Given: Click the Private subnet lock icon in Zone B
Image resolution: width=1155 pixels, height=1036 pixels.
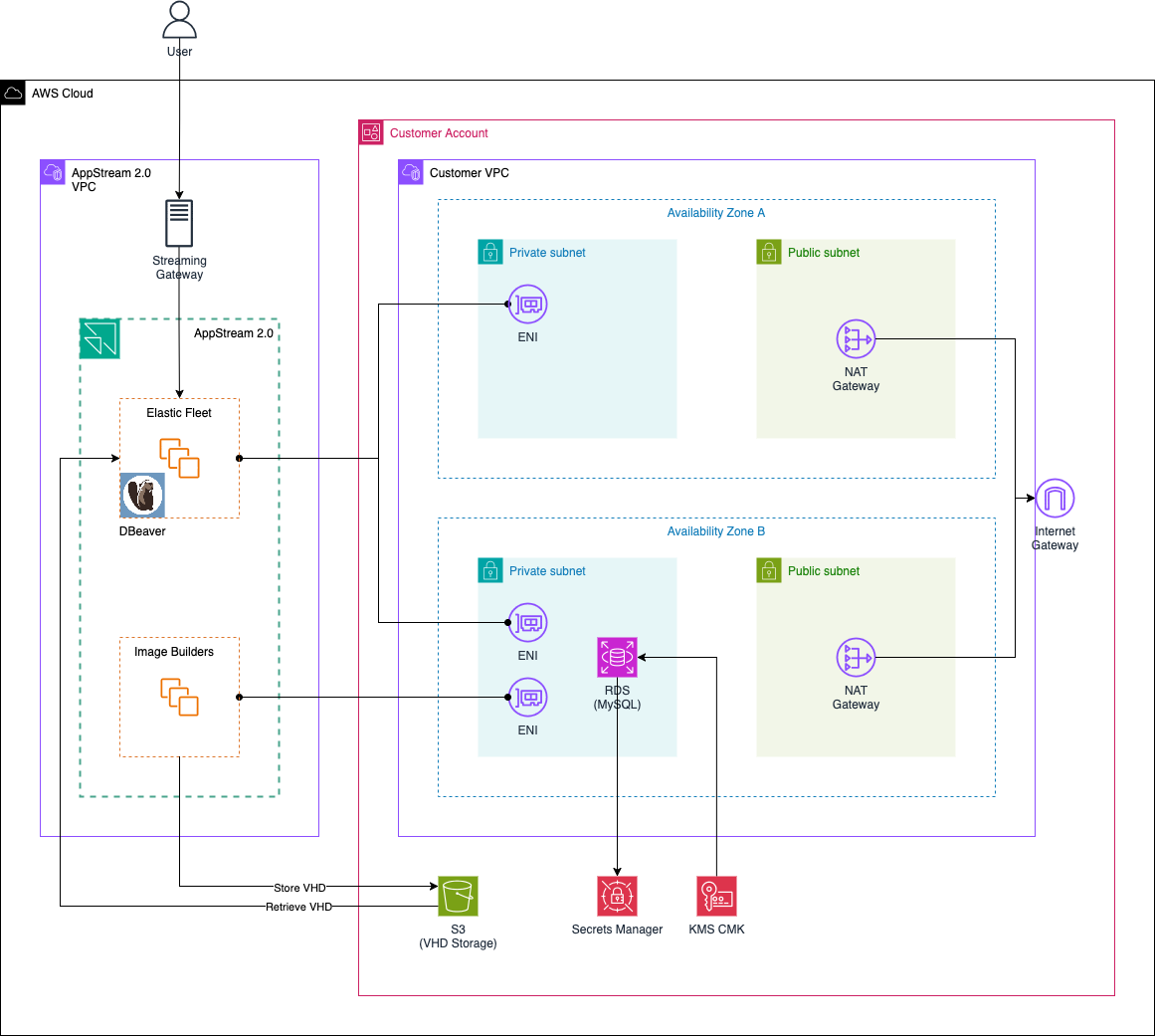Looking at the screenshot, I should tap(489, 570).
